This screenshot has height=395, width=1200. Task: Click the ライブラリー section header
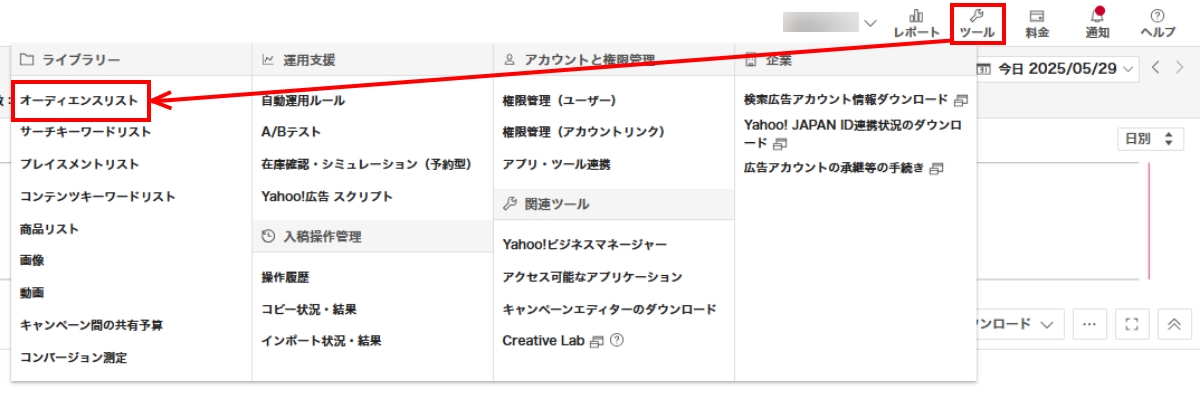pyautogui.click(x=131, y=60)
